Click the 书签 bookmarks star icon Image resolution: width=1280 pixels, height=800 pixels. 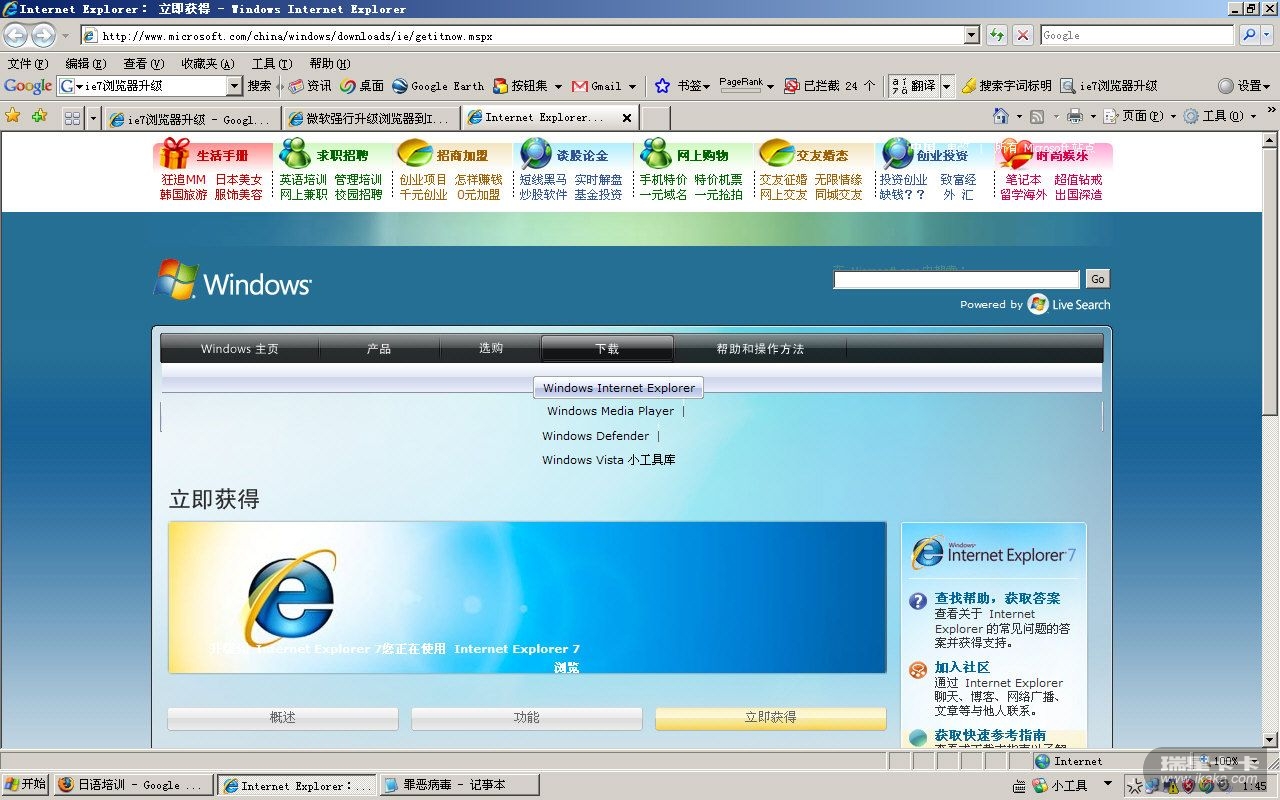[662, 86]
